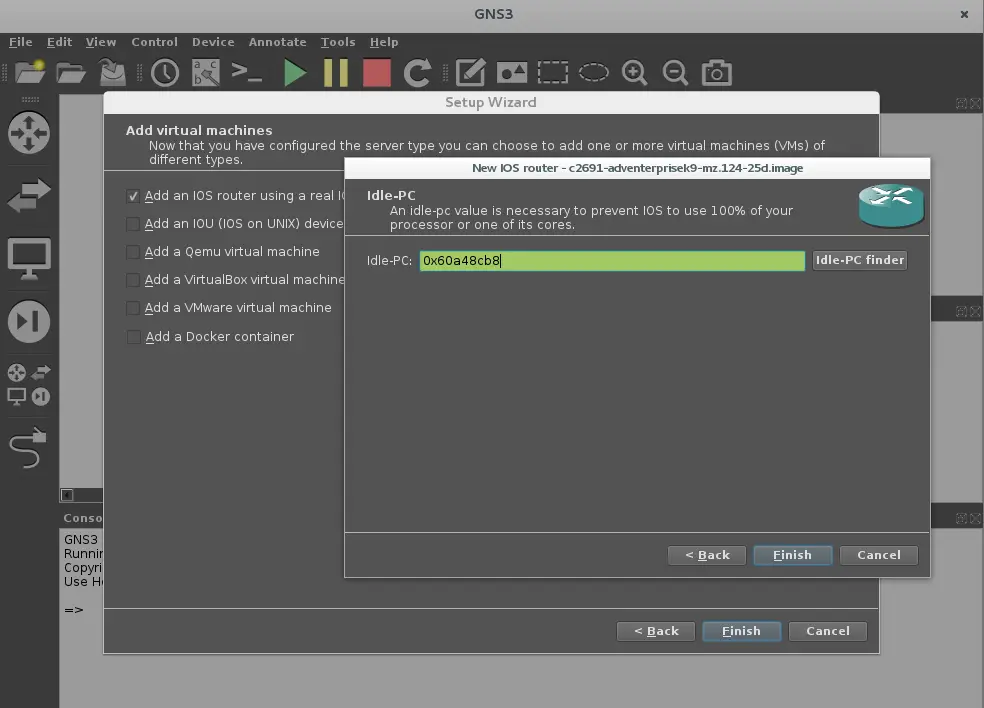The image size is (984, 708).
Task: Open the Help menu
Action: click(384, 42)
